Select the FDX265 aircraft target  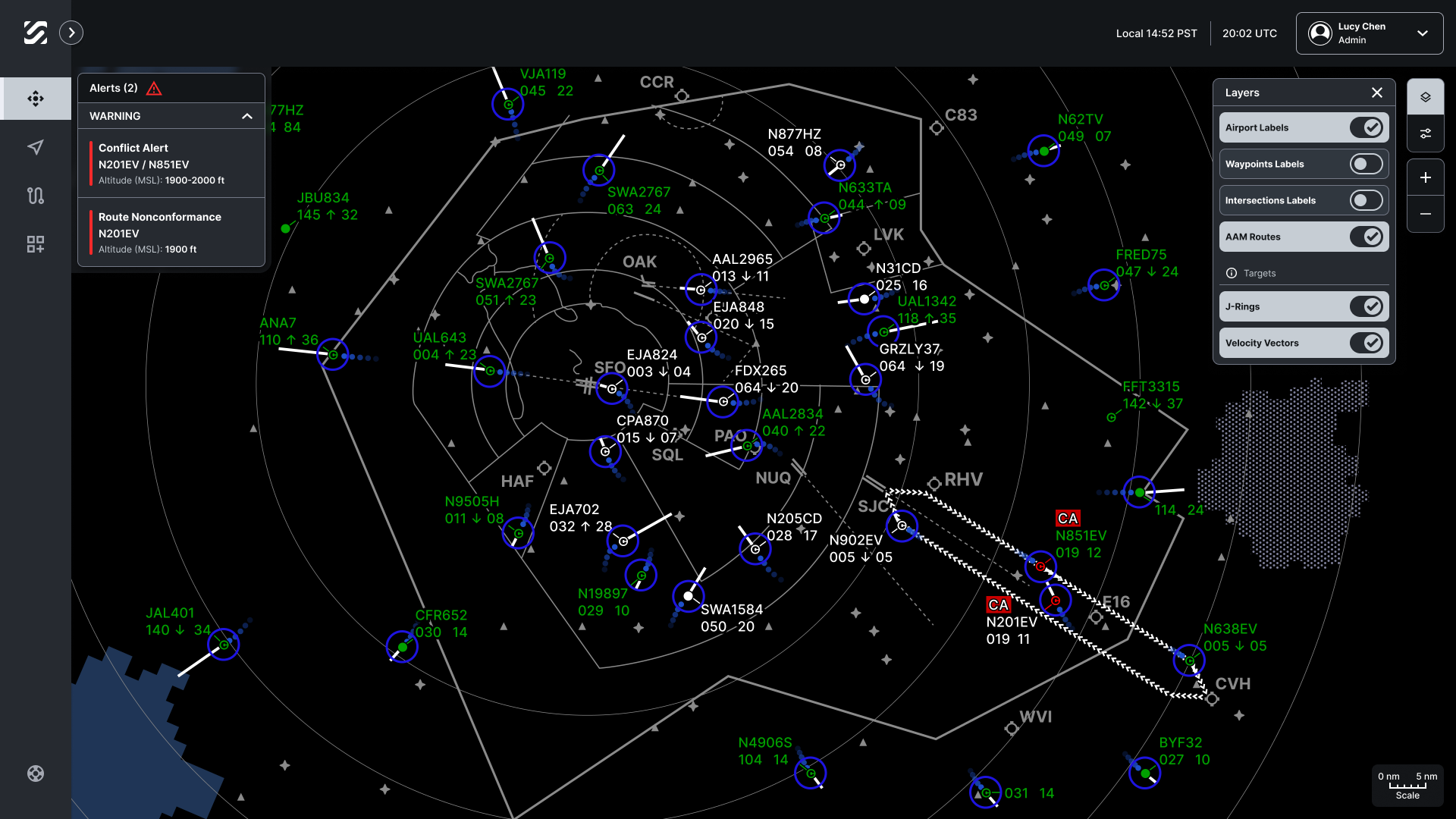pos(723,401)
